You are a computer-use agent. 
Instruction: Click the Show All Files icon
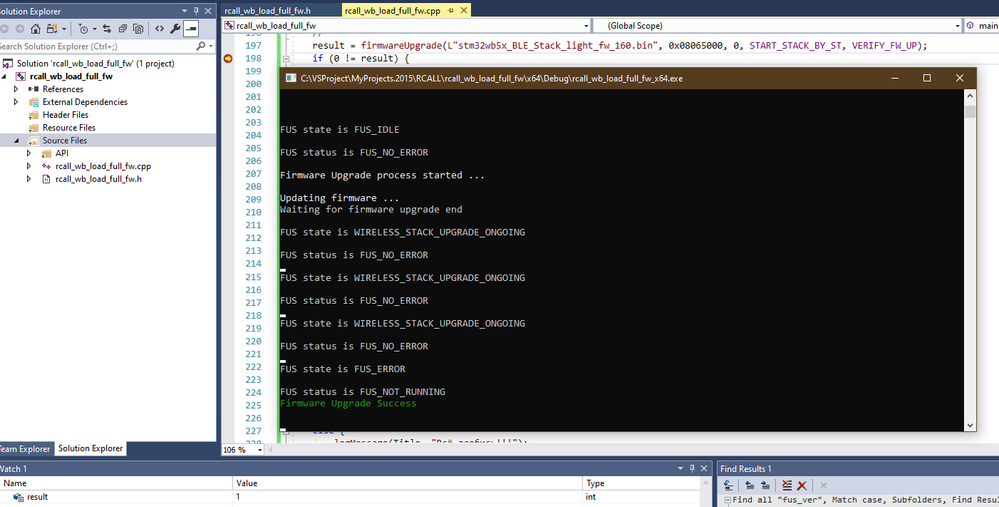[138, 29]
